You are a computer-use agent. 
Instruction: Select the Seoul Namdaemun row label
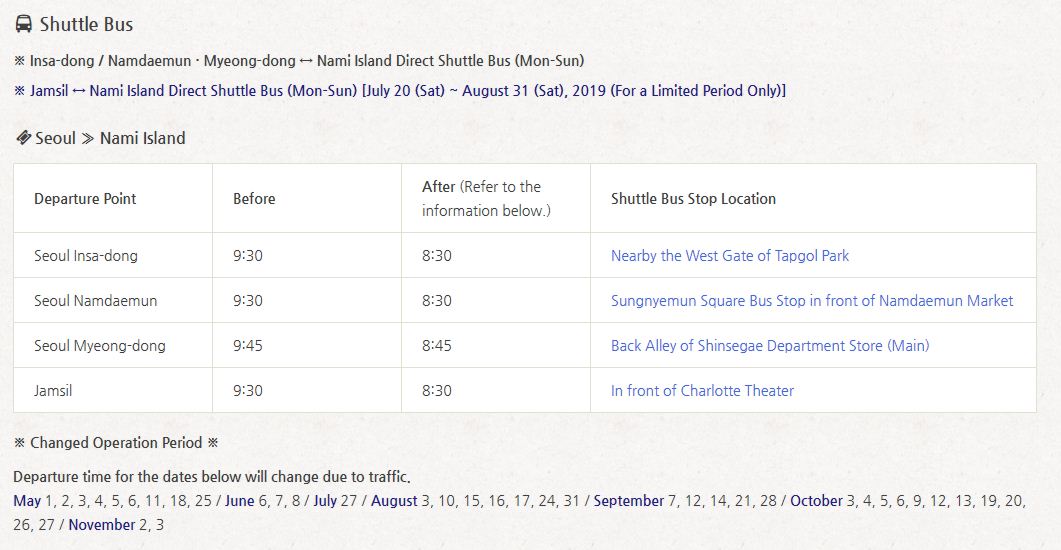click(x=95, y=301)
